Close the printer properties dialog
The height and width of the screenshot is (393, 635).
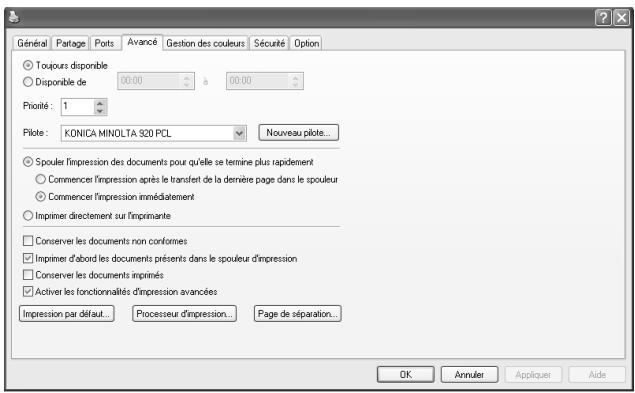pyautogui.click(x=621, y=18)
